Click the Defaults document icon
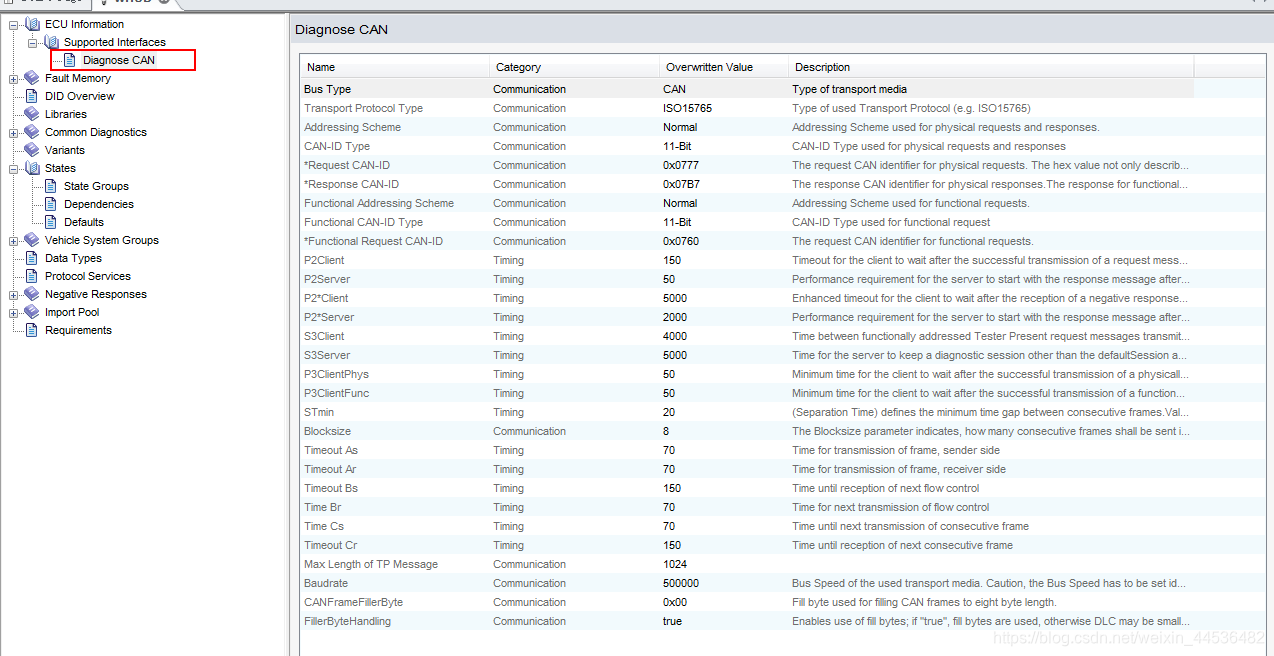 click(x=51, y=222)
